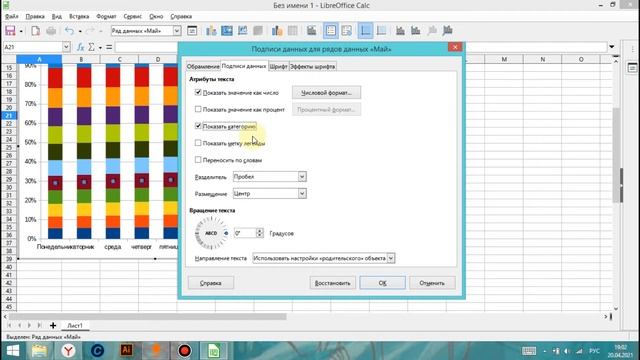The image size is (640, 360).
Task: Open the Name Box dropdown arrow
Action: point(66,47)
